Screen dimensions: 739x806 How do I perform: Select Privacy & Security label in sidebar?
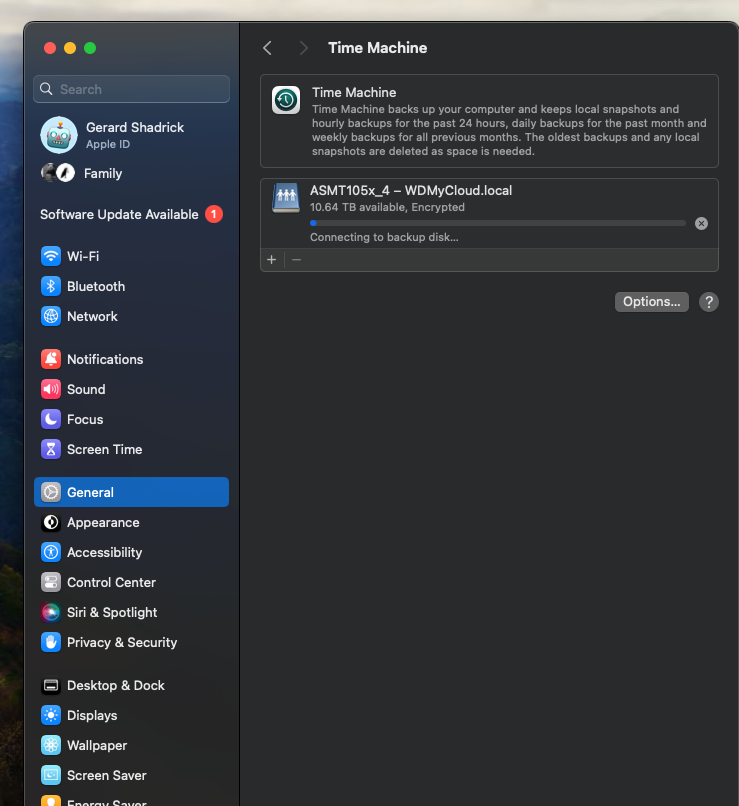coord(122,642)
